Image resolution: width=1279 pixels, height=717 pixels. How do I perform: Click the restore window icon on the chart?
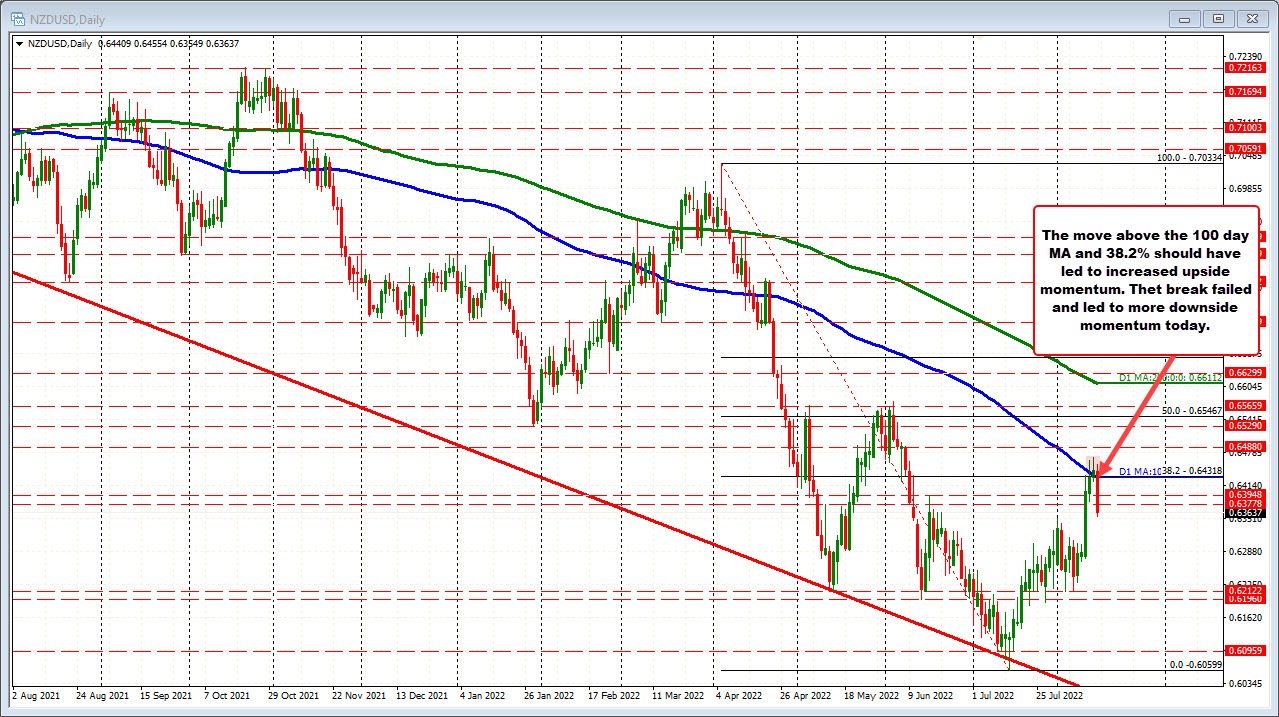(1217, 18)
